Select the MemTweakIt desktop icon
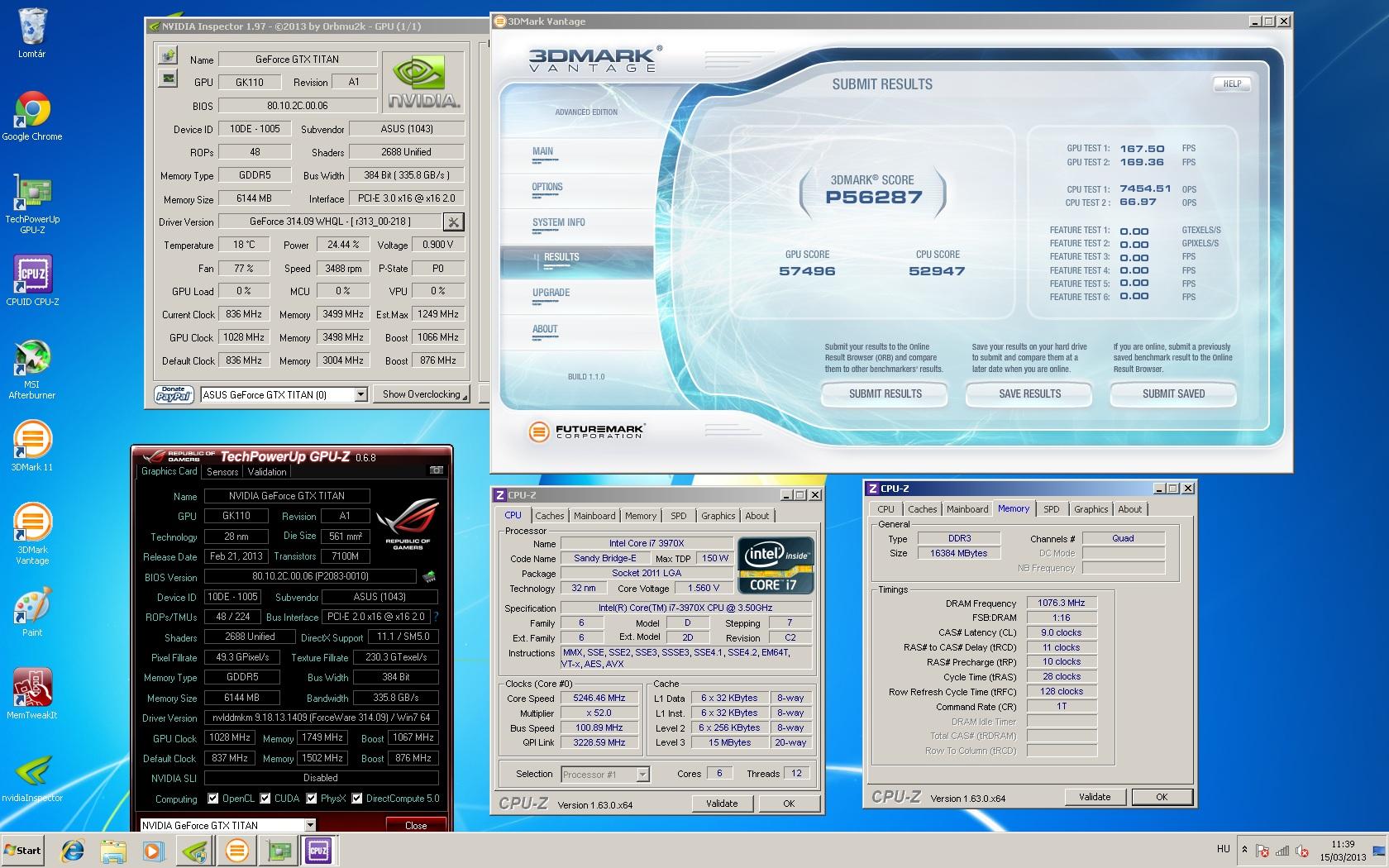 (x=32, y=694)
